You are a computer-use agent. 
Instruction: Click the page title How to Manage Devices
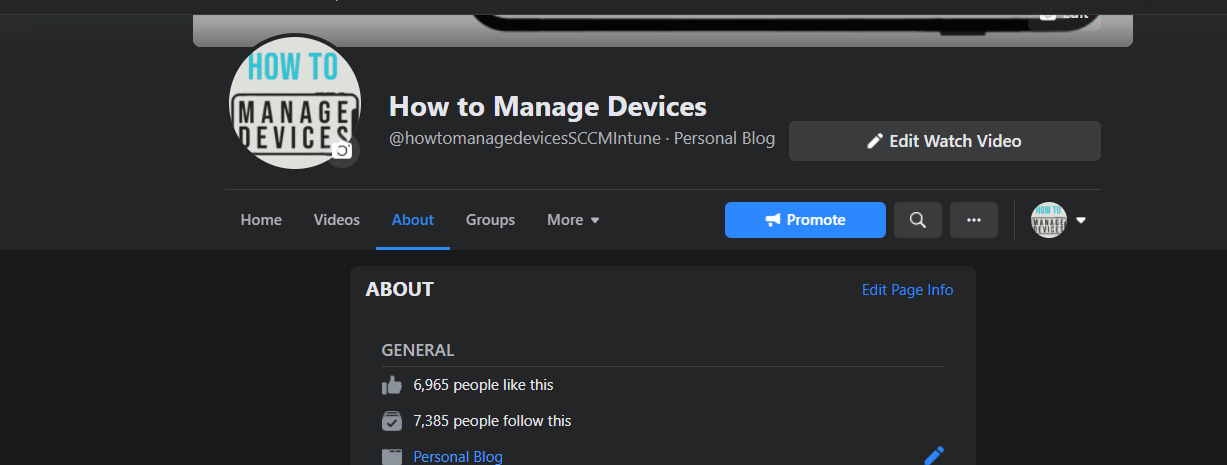[548, 106]
